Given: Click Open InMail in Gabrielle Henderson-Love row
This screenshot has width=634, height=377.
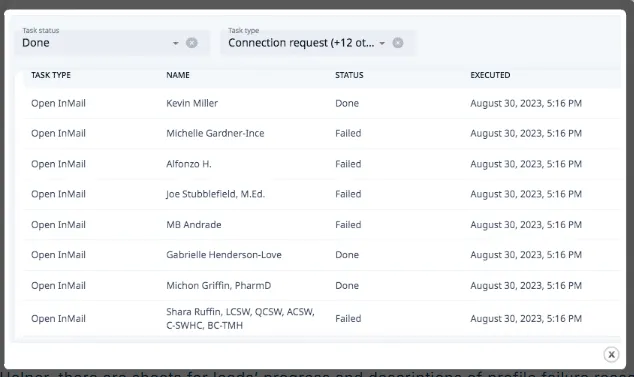Looking at the screenshot, I should tap(58, 255).
